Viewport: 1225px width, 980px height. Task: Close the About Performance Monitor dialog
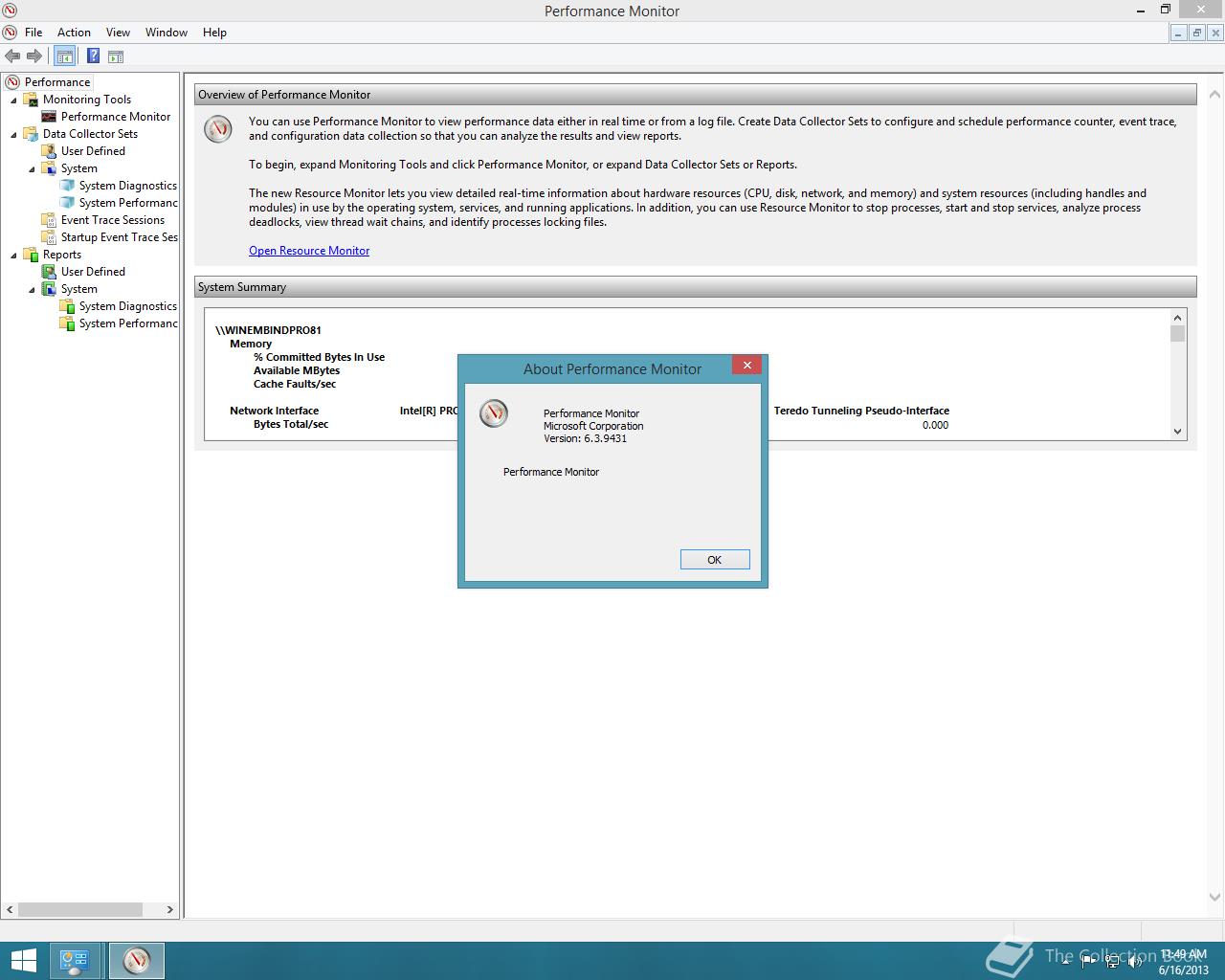click(747, 366)
